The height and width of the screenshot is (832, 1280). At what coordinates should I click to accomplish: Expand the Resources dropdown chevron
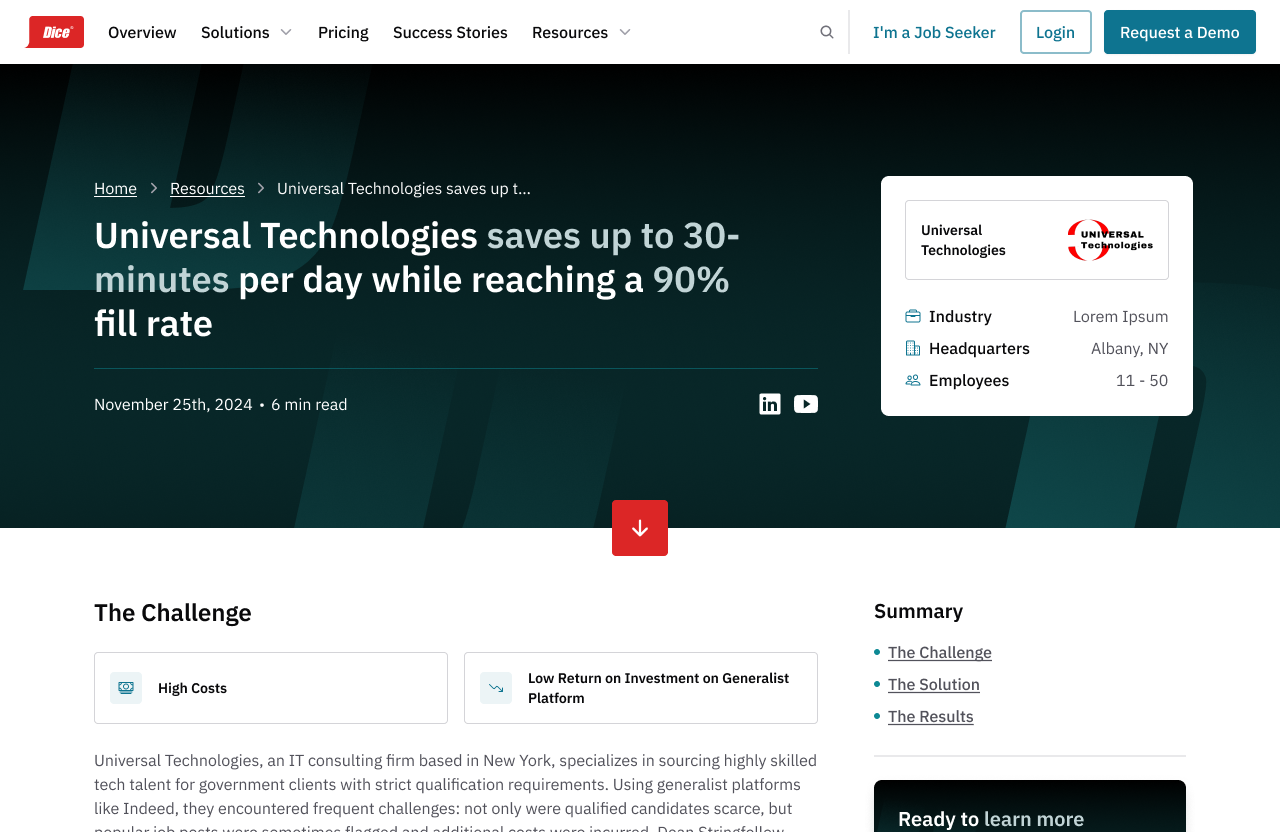625,32
